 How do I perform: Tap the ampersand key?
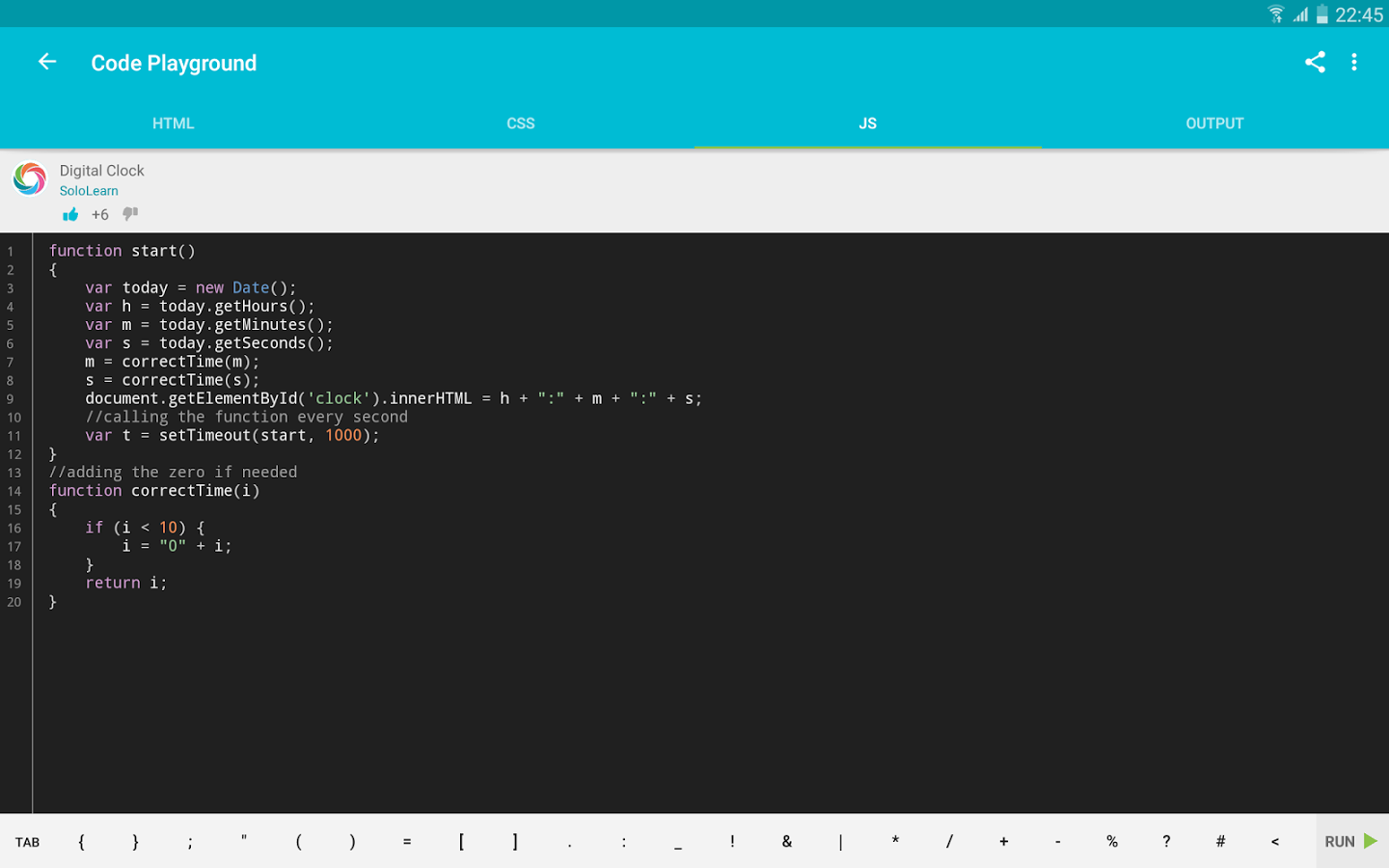pyautogui.click(x=786, y=842)
